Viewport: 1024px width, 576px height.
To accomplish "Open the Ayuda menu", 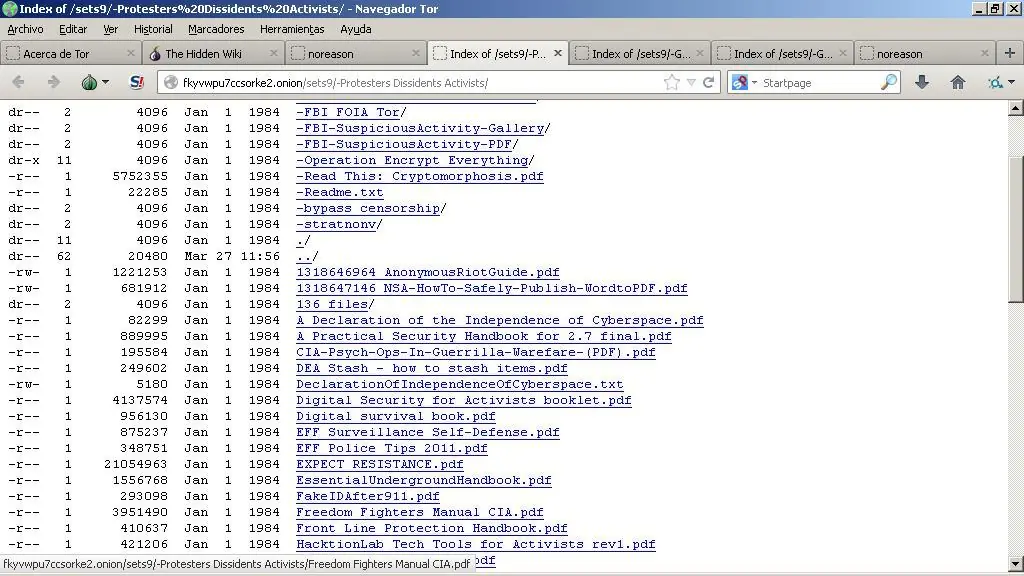I will click(355, 29).
